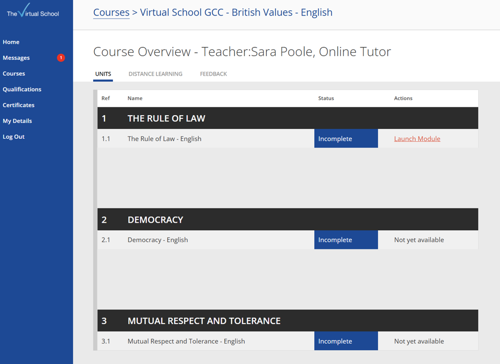Open Messages in the sidebar

point(16,58)
